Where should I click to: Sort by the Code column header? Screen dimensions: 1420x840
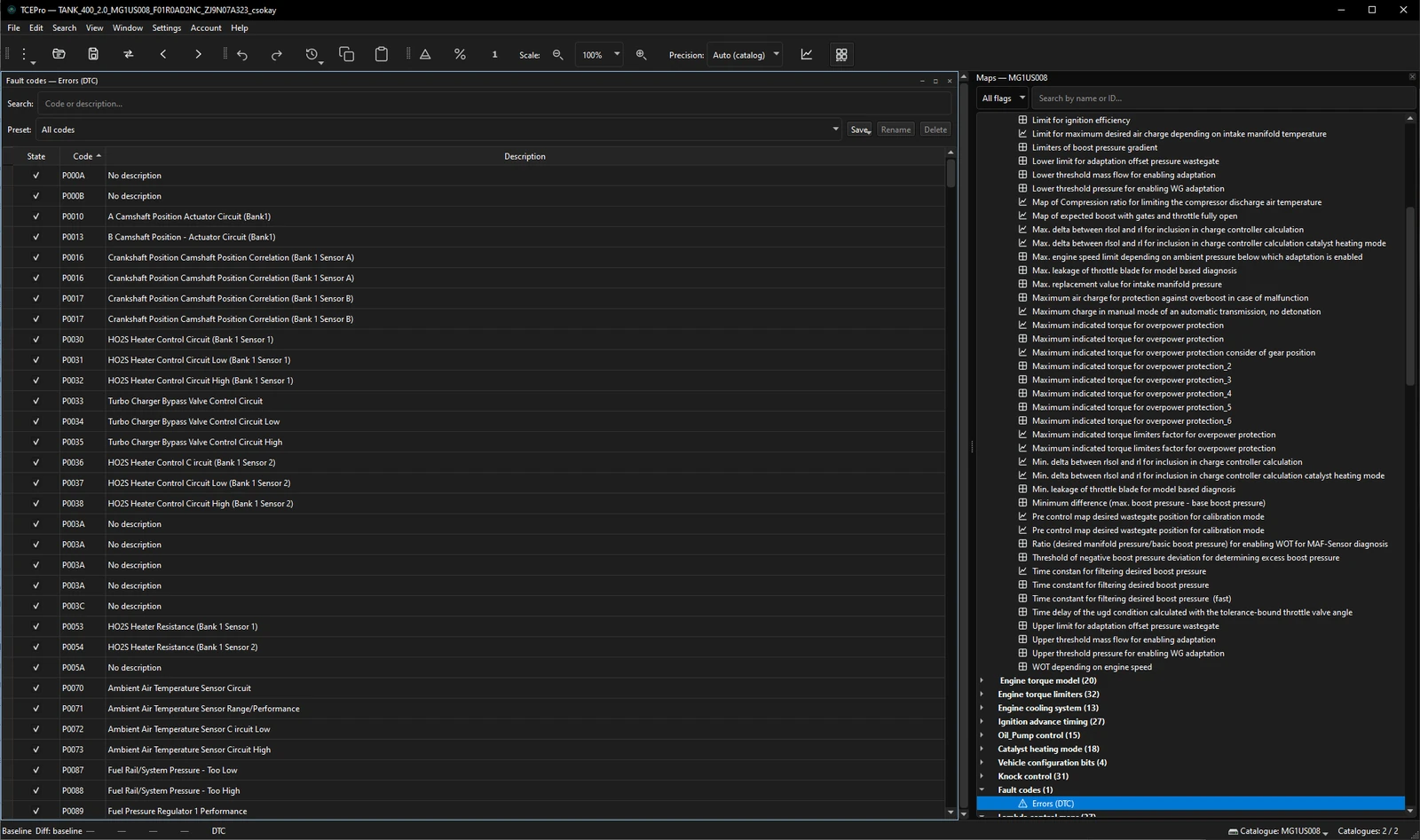(x=83, y=156)
